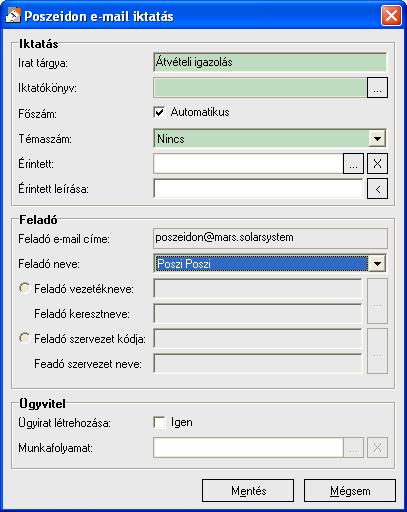Click the Feladó group heading

pyautogui.click(x=38, y=220)
